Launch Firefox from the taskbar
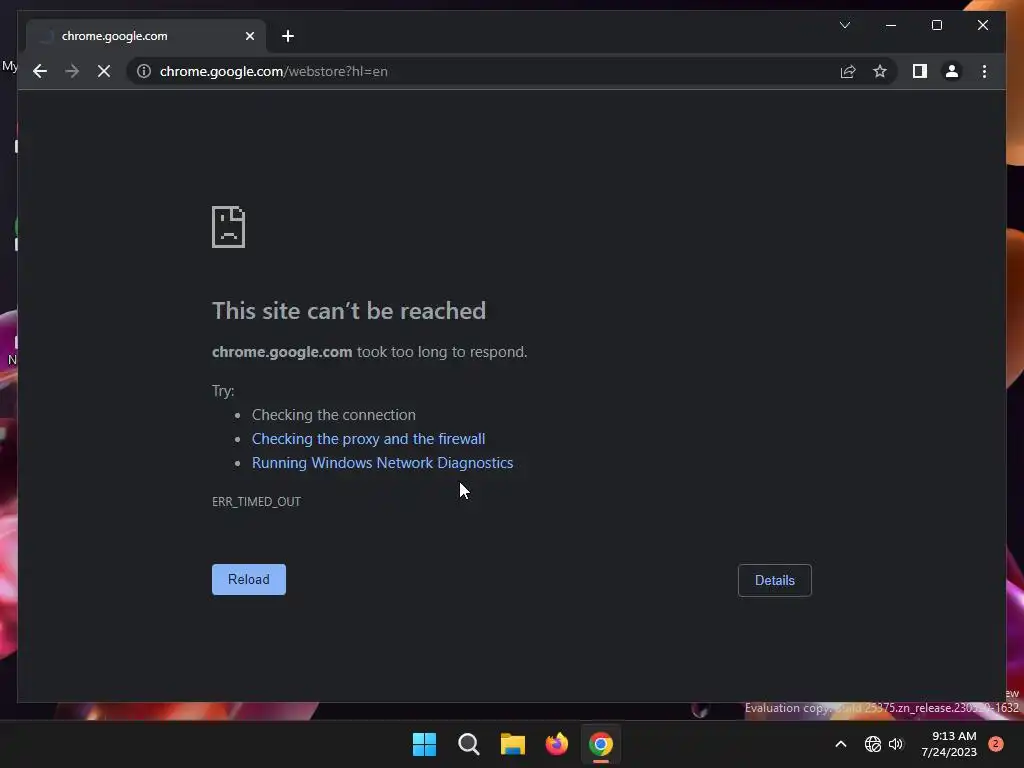The width and height of the screenshot is (1024, 768). [556, 744]
